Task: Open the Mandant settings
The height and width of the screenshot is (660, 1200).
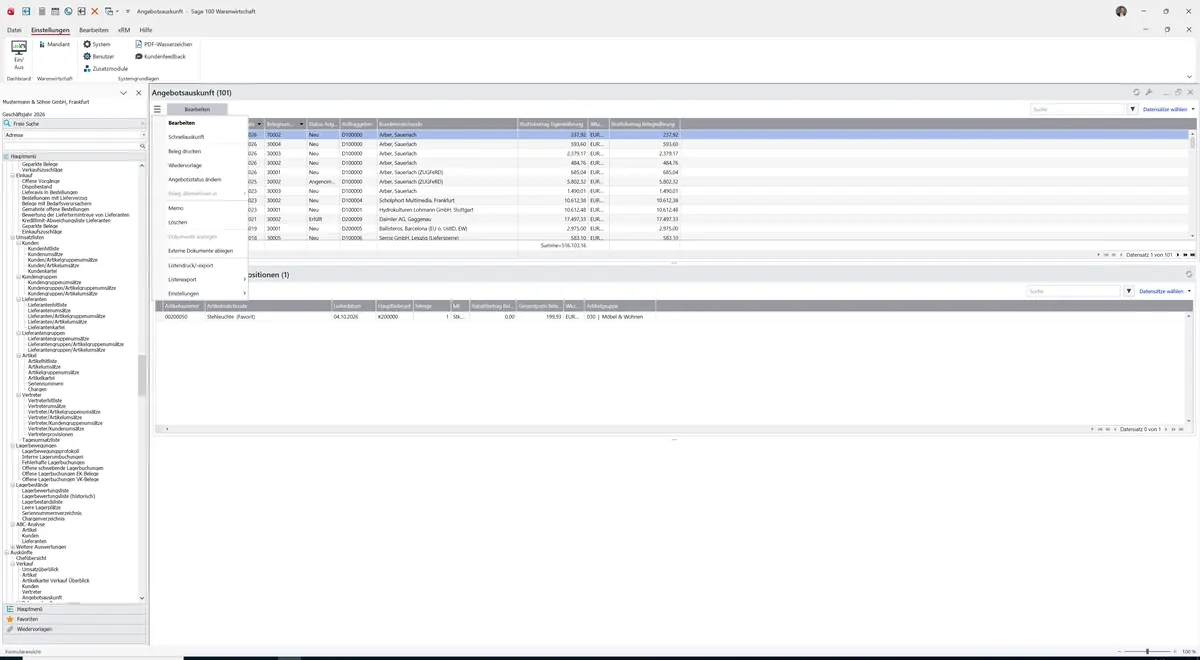Action: 55,44
